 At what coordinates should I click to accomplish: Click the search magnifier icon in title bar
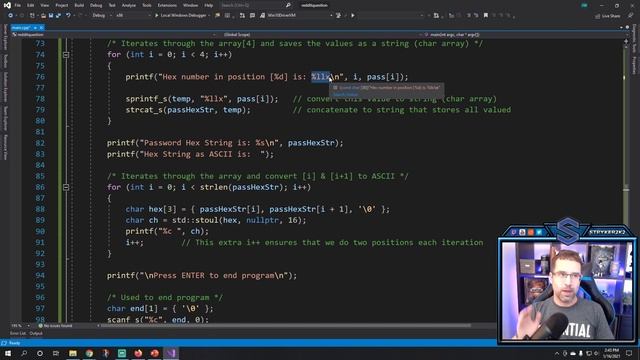point(288,5)
